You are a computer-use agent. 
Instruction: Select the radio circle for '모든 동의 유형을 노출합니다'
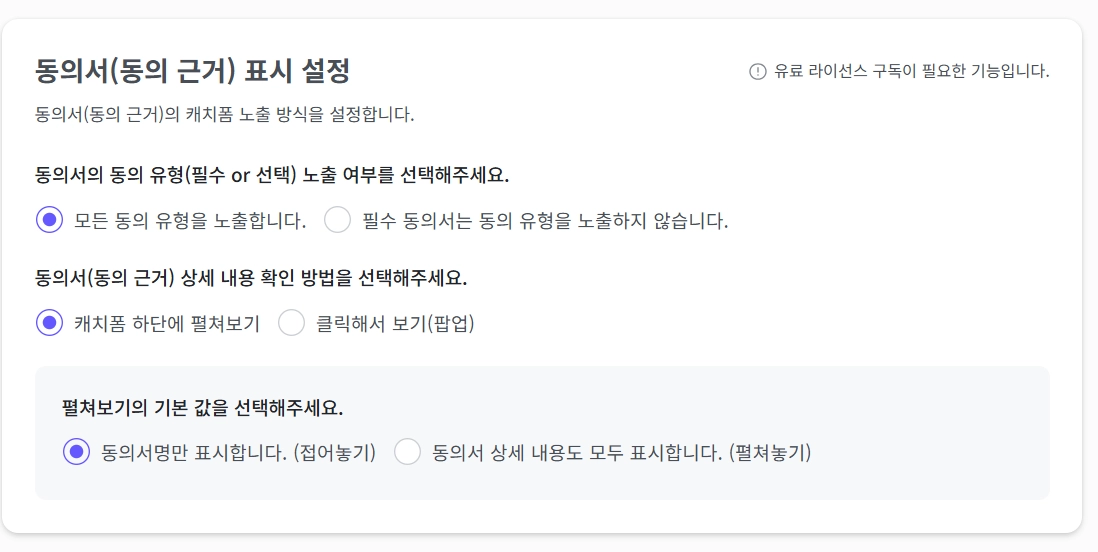(49, 220)
